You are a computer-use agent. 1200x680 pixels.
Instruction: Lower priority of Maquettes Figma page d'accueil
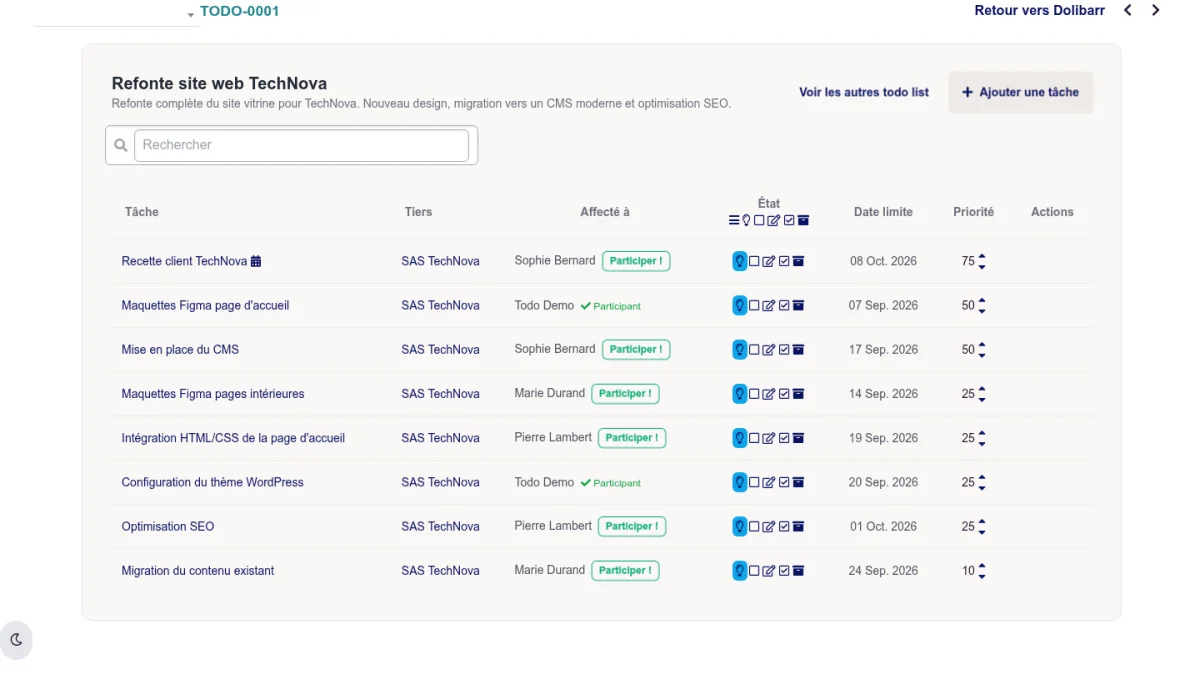point(982,311)
